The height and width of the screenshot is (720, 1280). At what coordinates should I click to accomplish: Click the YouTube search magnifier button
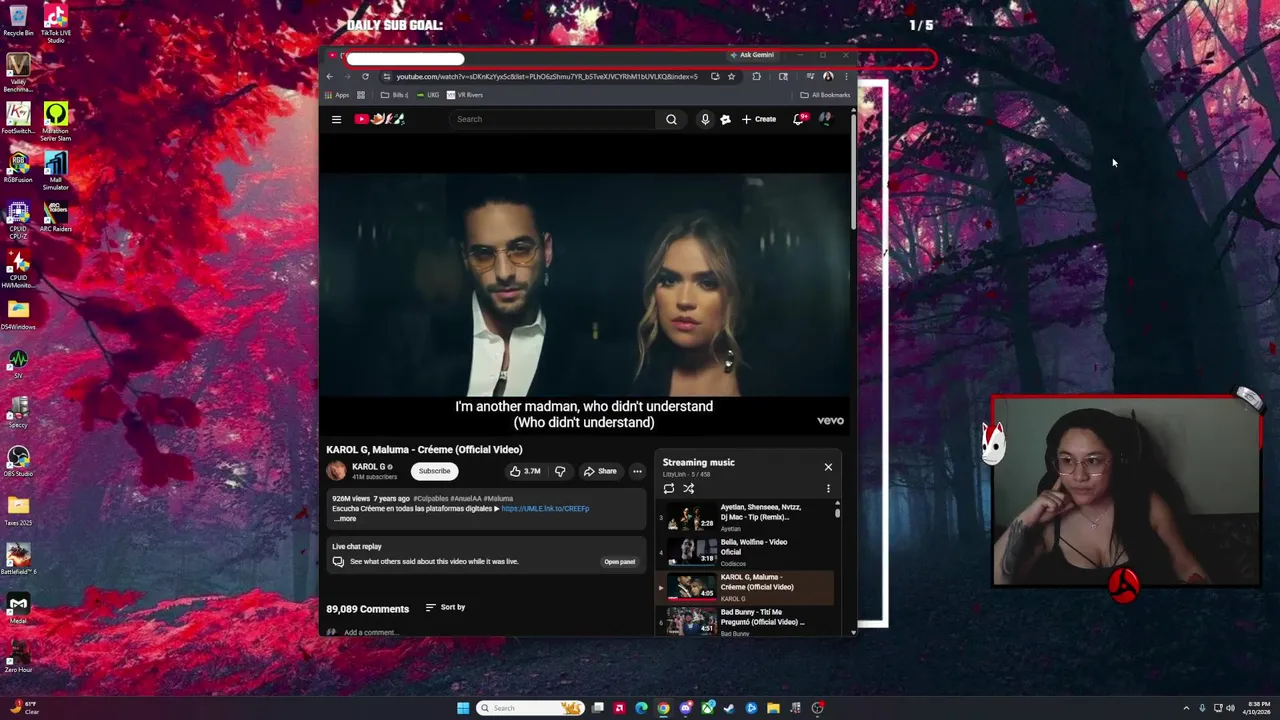pos(671,119)
